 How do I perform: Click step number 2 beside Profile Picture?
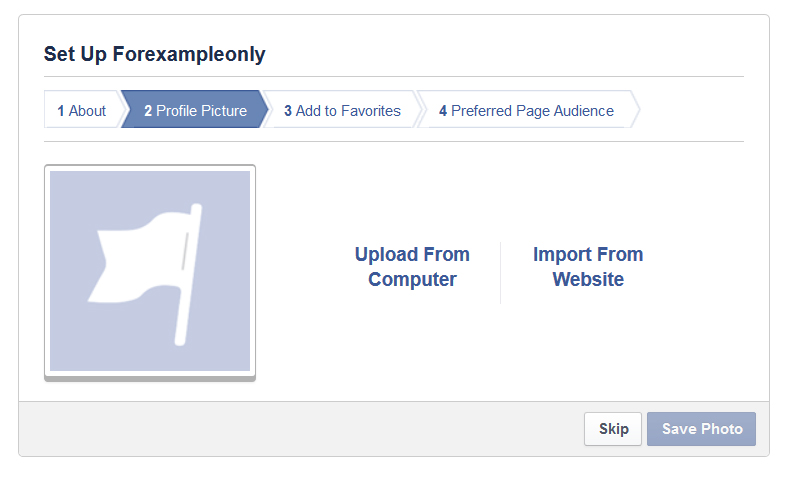(x=148, y=111)
